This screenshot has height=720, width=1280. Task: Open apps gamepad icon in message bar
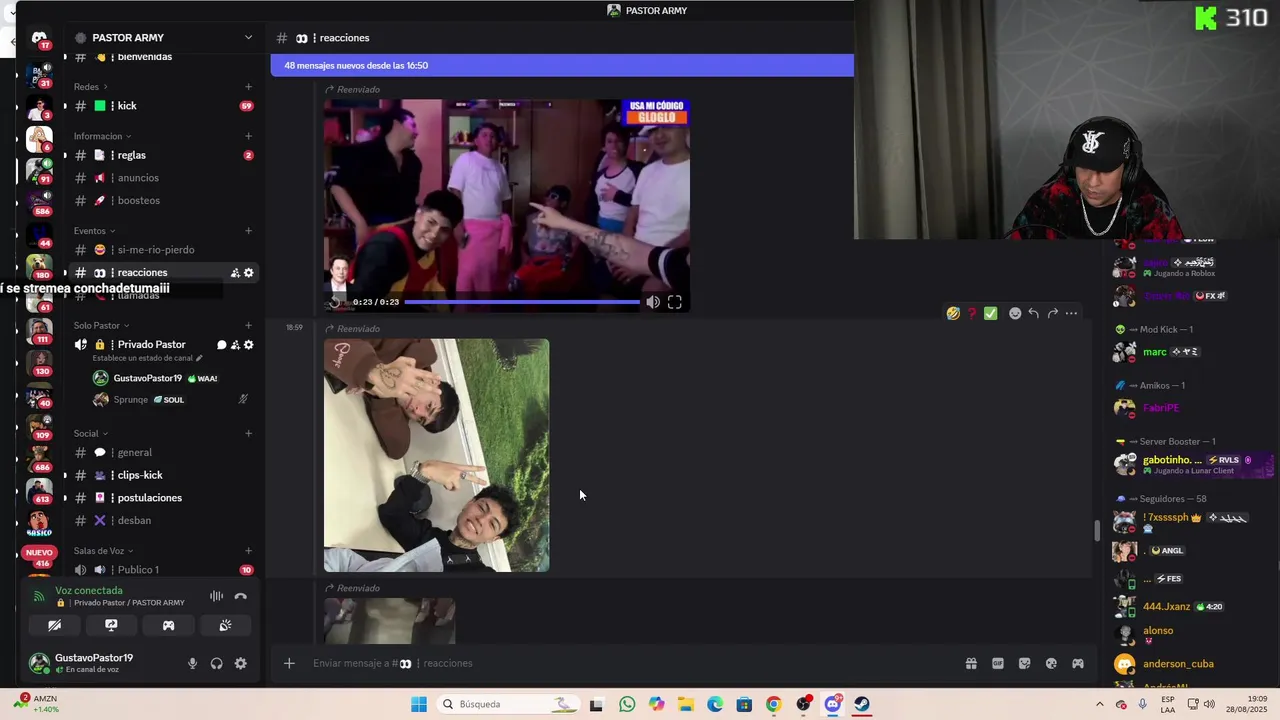coord(1077,663)
